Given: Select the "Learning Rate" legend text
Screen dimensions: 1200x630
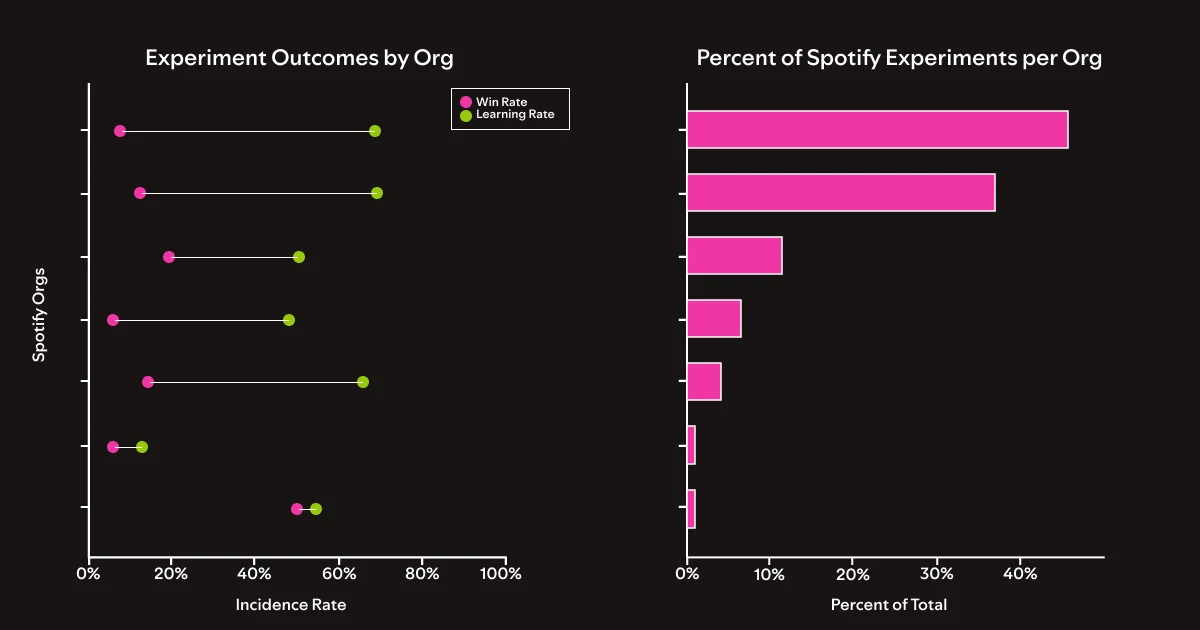Looking at the screenshot, I should [515, 116].
